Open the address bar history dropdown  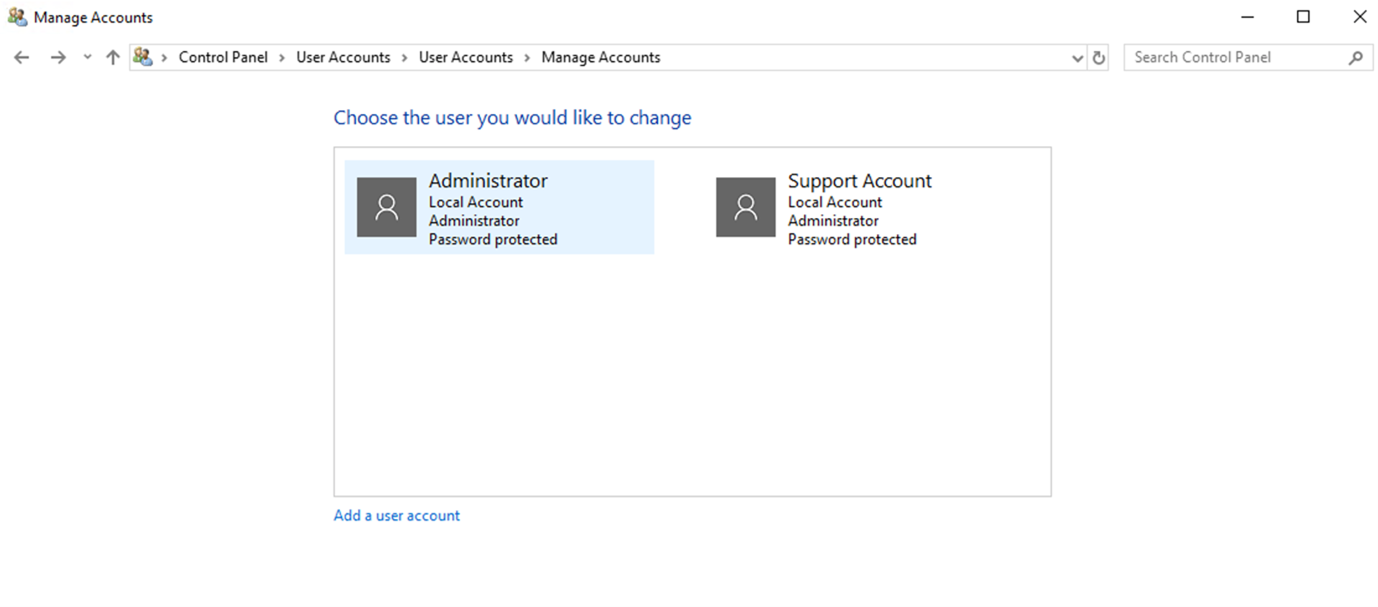[x=1077, y=57]
